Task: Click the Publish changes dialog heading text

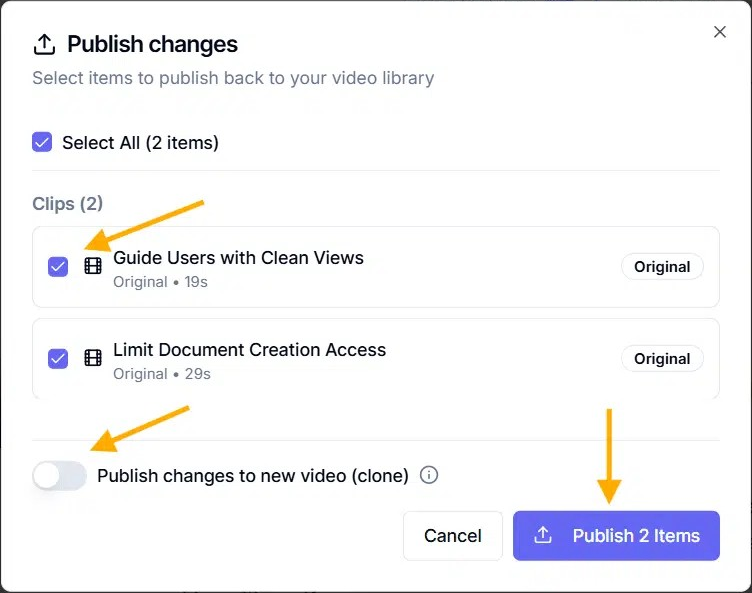Action: tap(152, 45)
